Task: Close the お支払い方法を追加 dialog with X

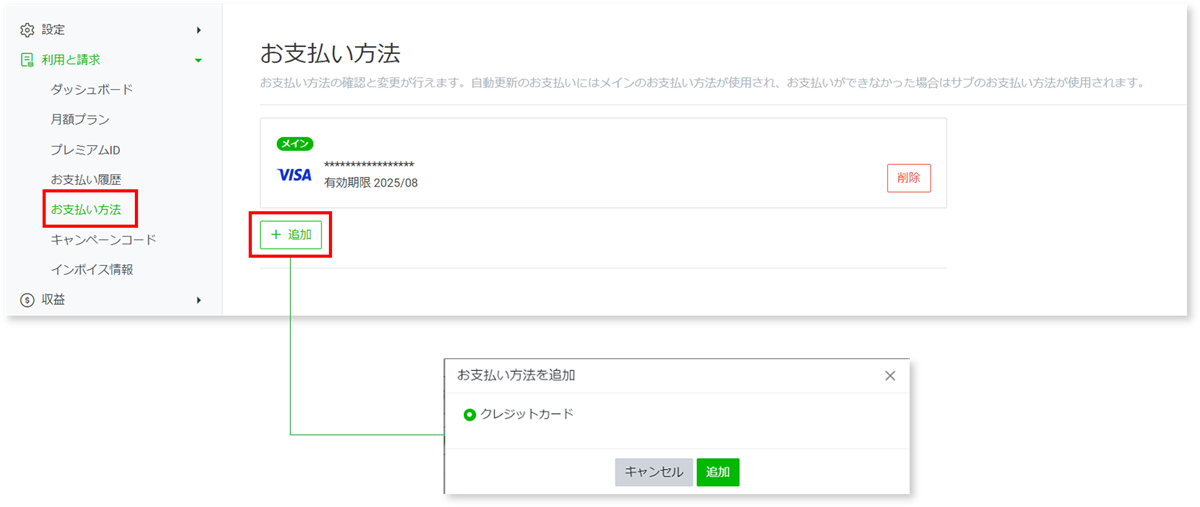Action: pos(890,376)
